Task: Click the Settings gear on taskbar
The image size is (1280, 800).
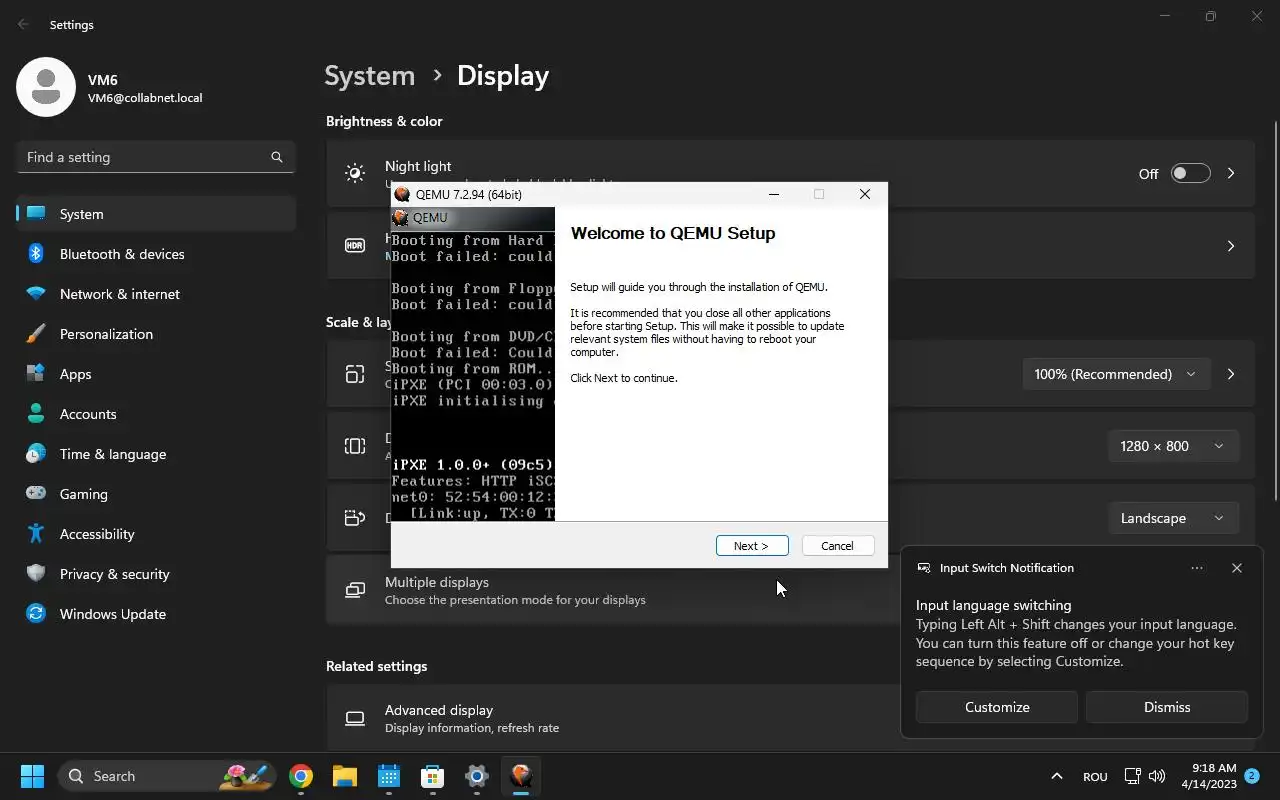Action: click(477, 776)
